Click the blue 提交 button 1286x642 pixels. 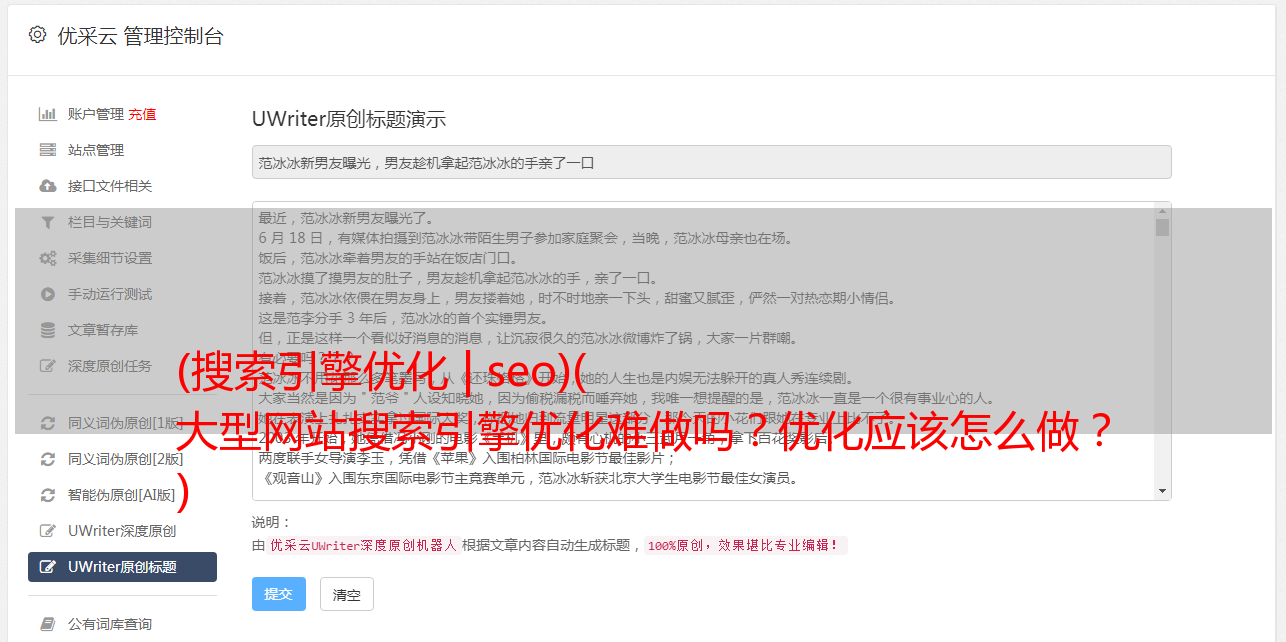pyautogui.click(x=279, y=594)
